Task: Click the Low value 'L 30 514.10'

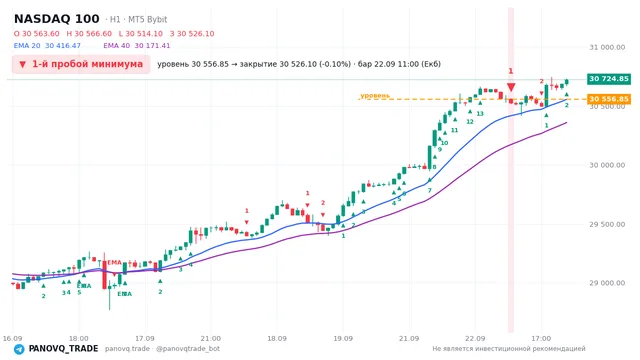Action: (140, 33)
